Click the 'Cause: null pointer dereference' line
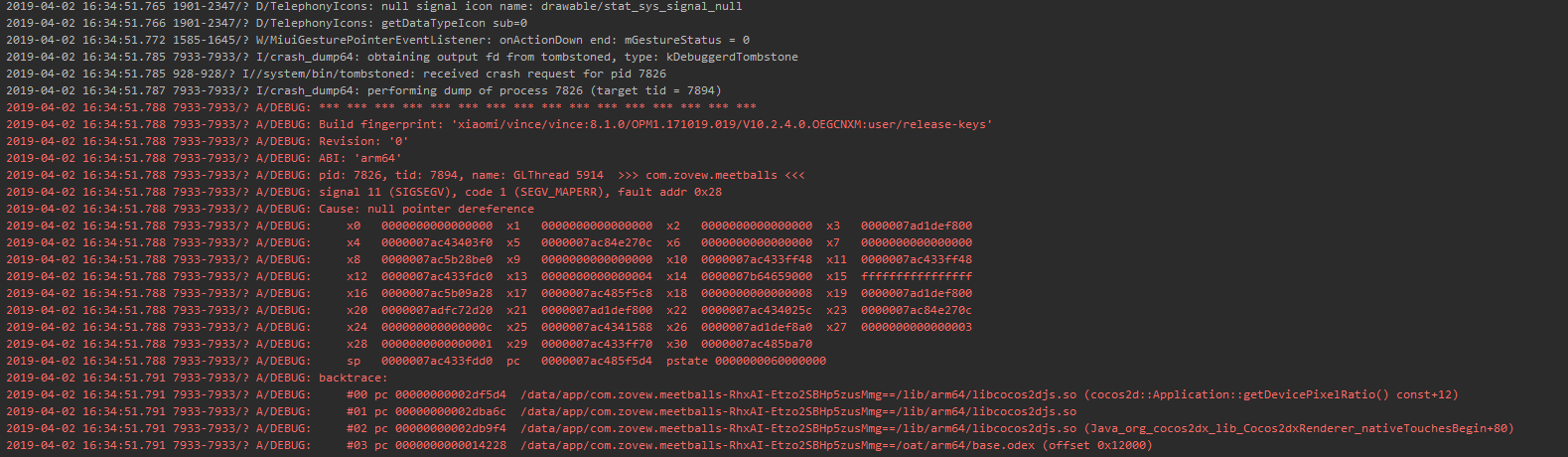The image size is (1568, 457). (426, 209)
